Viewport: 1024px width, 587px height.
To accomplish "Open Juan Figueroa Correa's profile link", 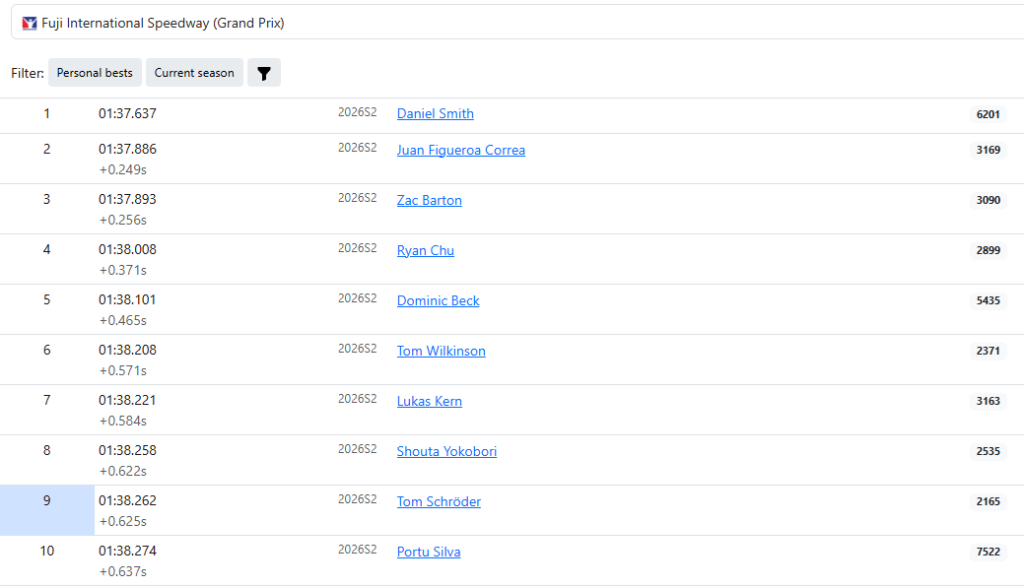I will [461, 150].
